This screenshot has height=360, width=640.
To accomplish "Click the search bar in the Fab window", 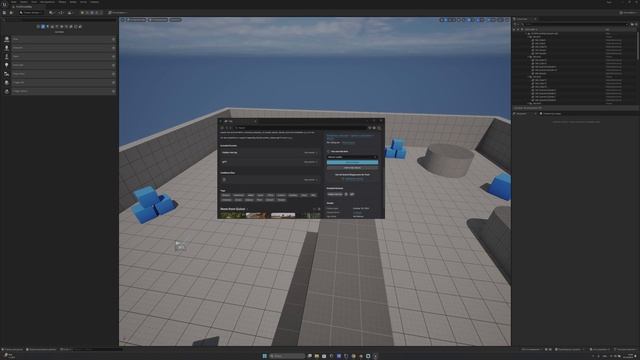I will [x=300, y=128].
